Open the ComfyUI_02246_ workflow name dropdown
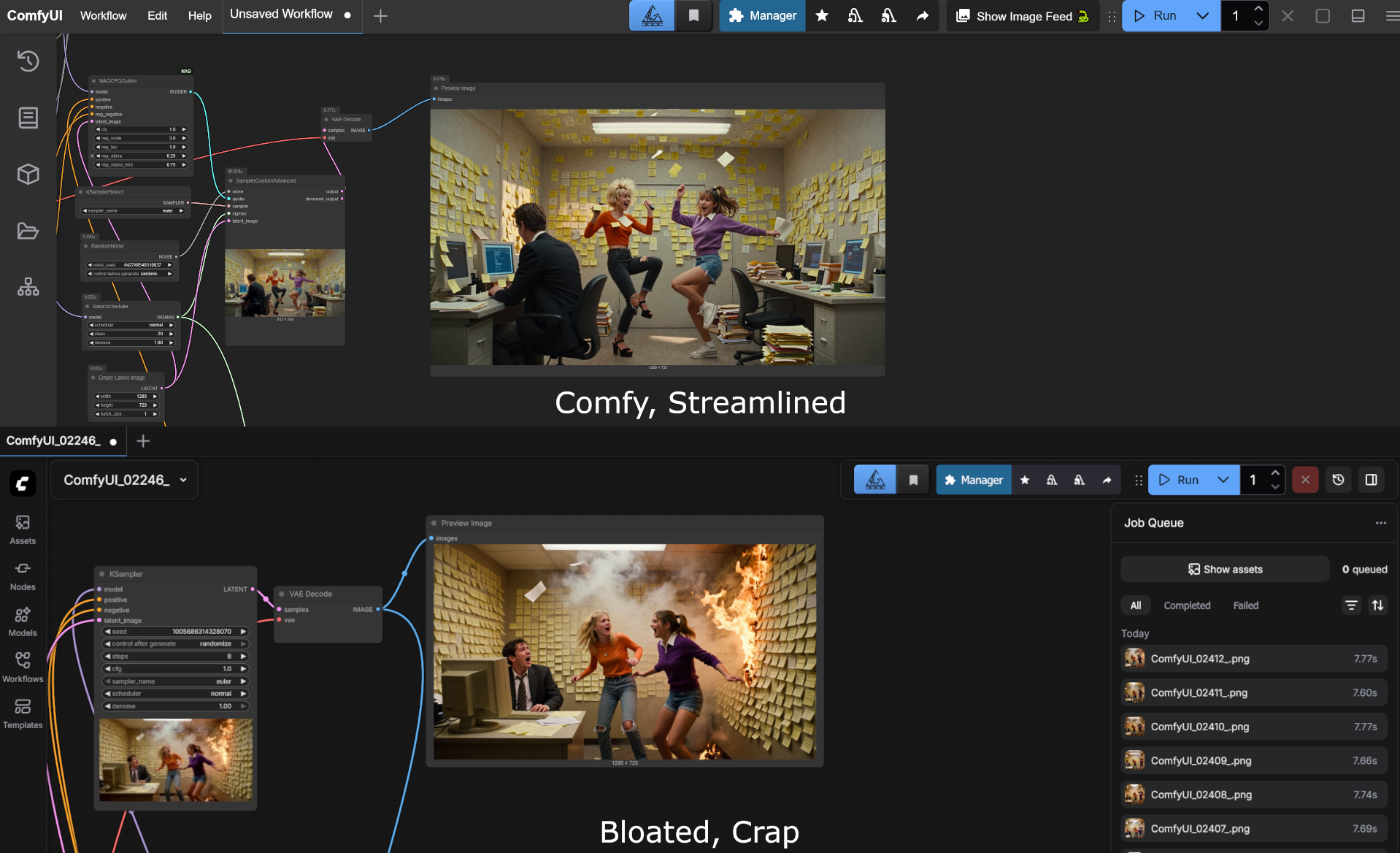The image size is (1400, 853). (x=125, y=480)
